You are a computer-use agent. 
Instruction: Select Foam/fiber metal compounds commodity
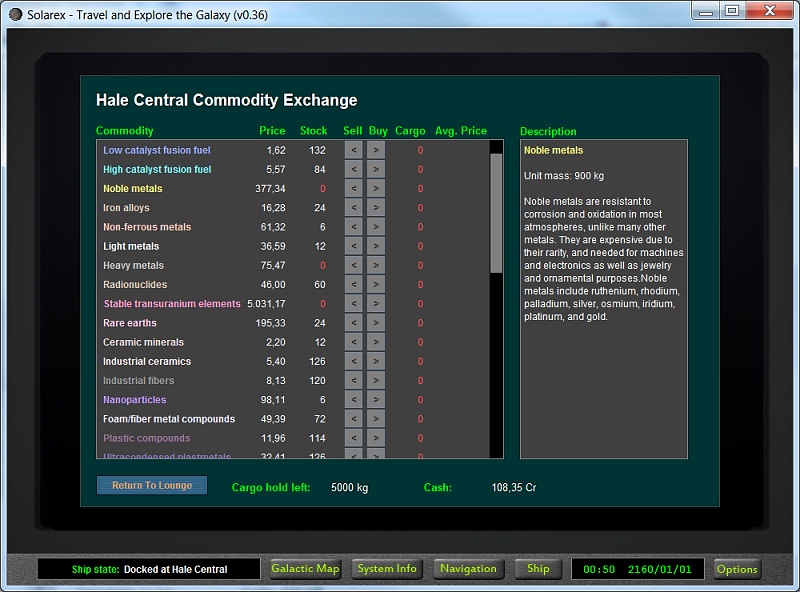click(x=169, y=419)
